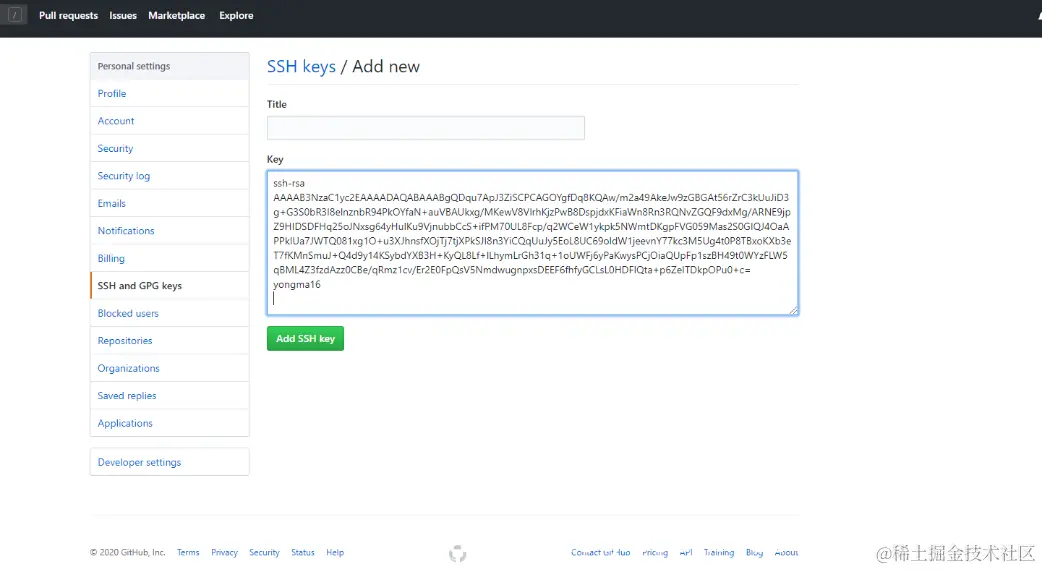This screenshot has width=1042, height=570.
Task: Open the Profile settings page
Action: coord(169,94)
